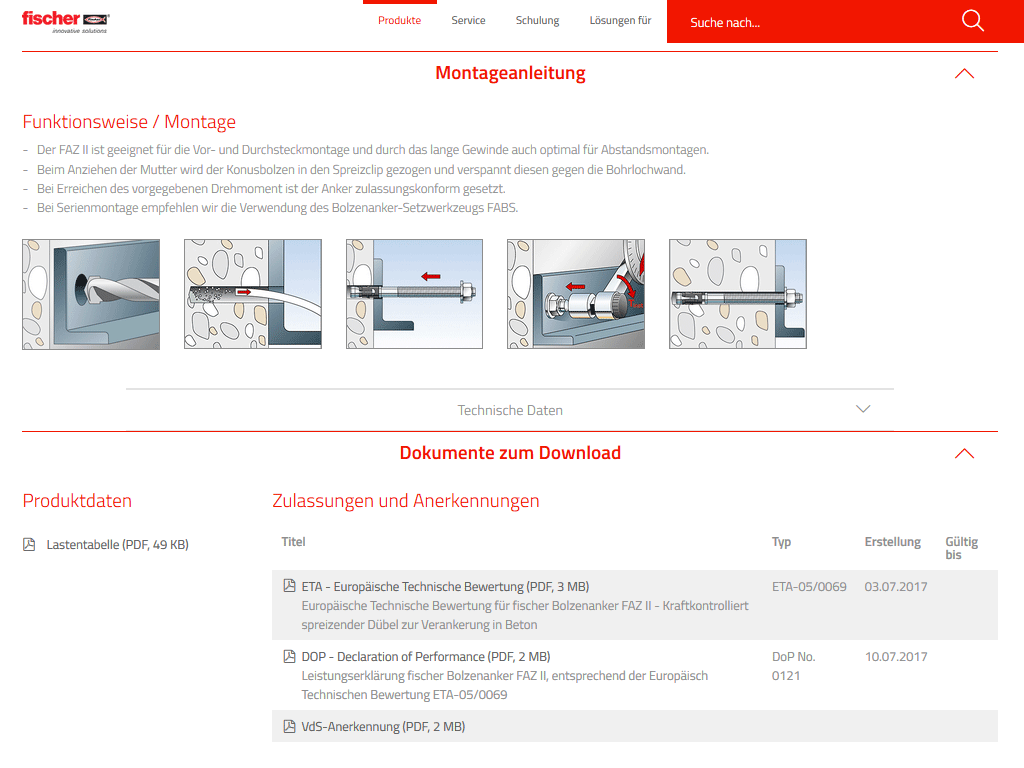Open the Produkte menu
The height and width of the screenshot is (768, 1024).
click(x=400, y=21)
